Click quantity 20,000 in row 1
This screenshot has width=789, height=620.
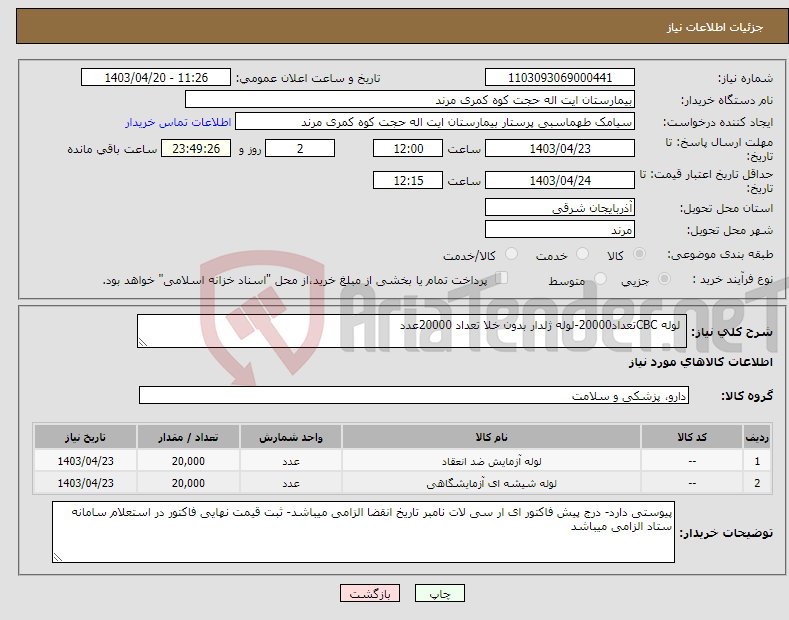pyautogui.click(x=188, y=461)
